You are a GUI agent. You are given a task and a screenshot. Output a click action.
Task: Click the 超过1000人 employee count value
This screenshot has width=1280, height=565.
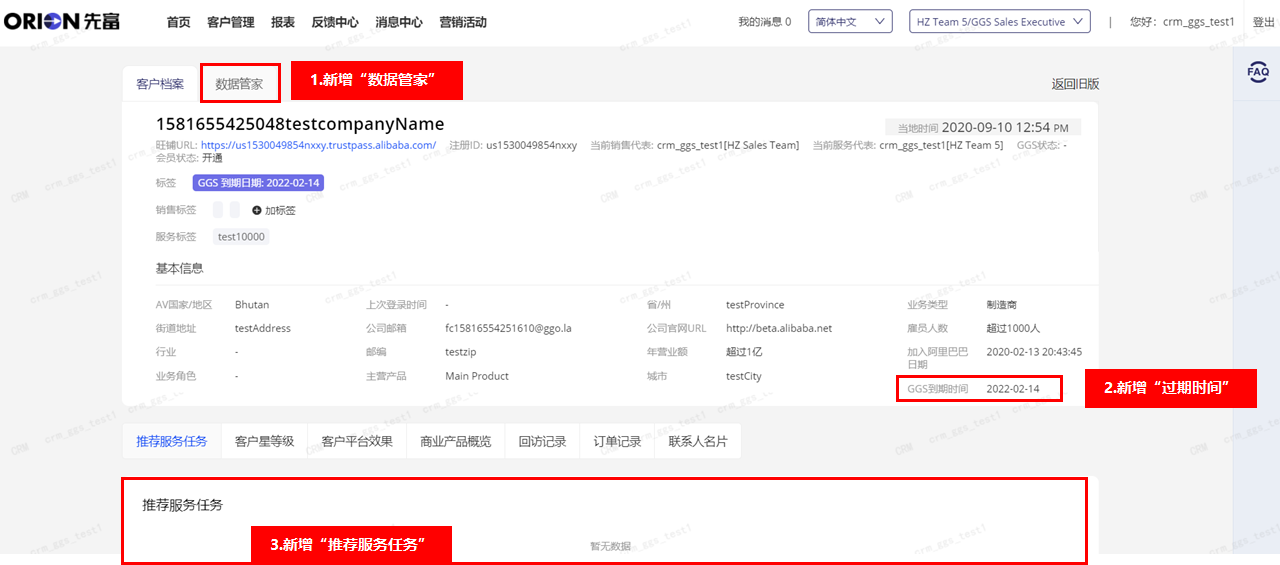(x=1013, y=328)
